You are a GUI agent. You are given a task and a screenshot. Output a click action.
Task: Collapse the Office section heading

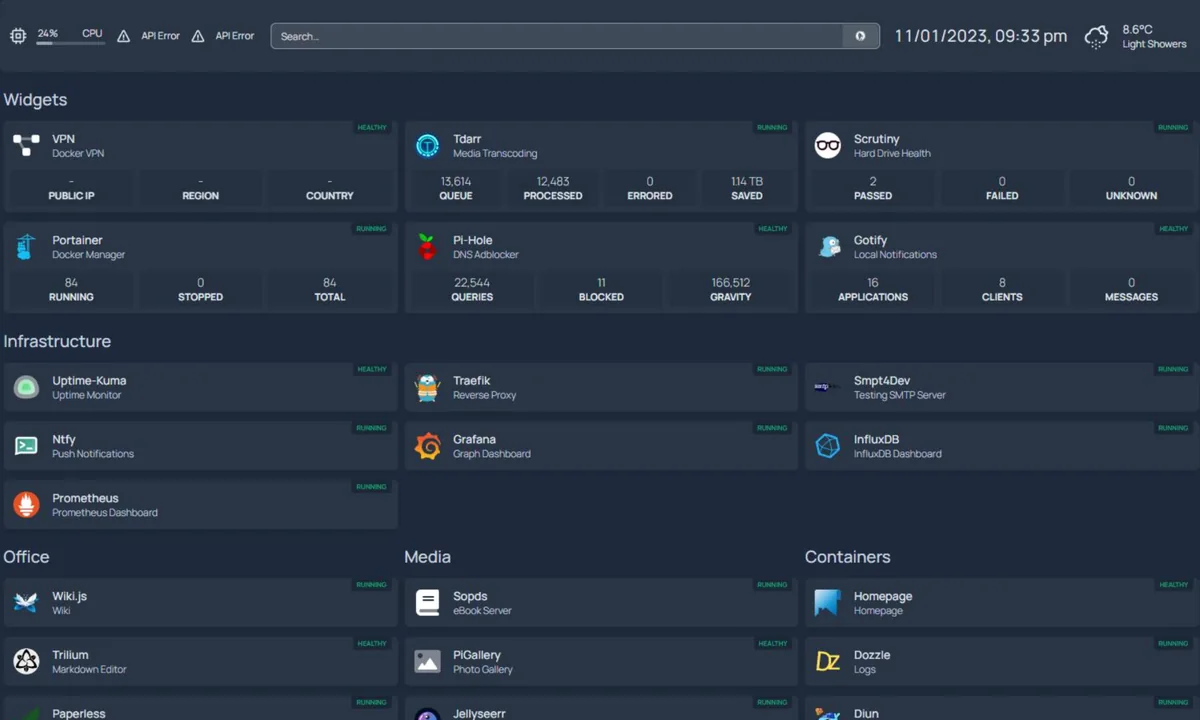[26, 557]
